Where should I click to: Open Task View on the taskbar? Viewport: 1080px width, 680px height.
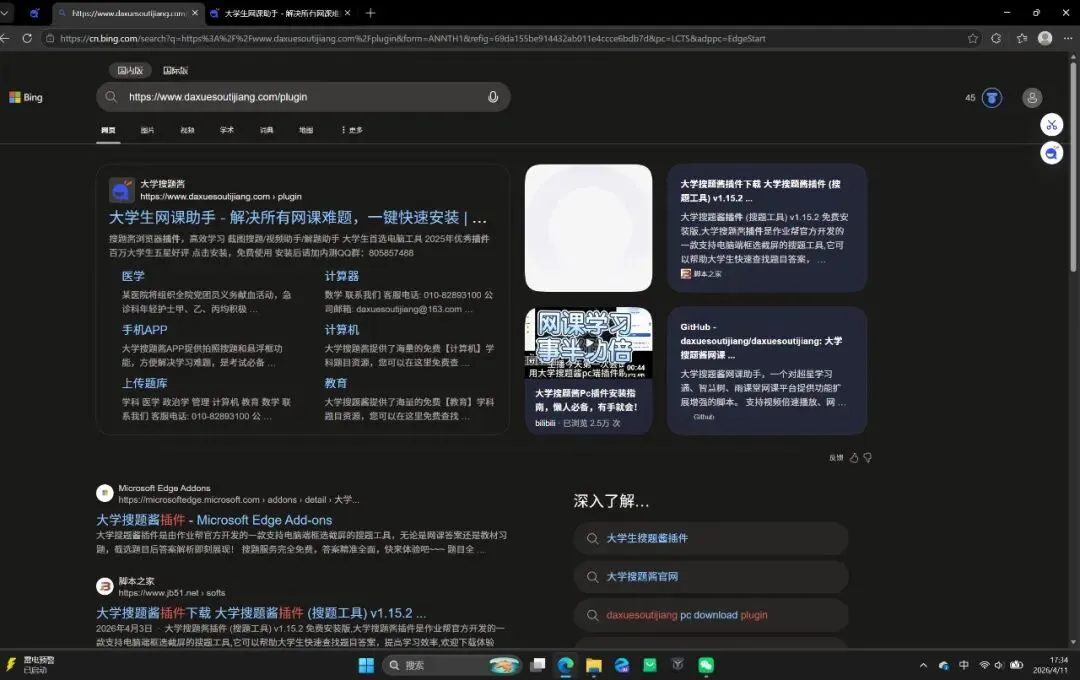click(538, 665)
